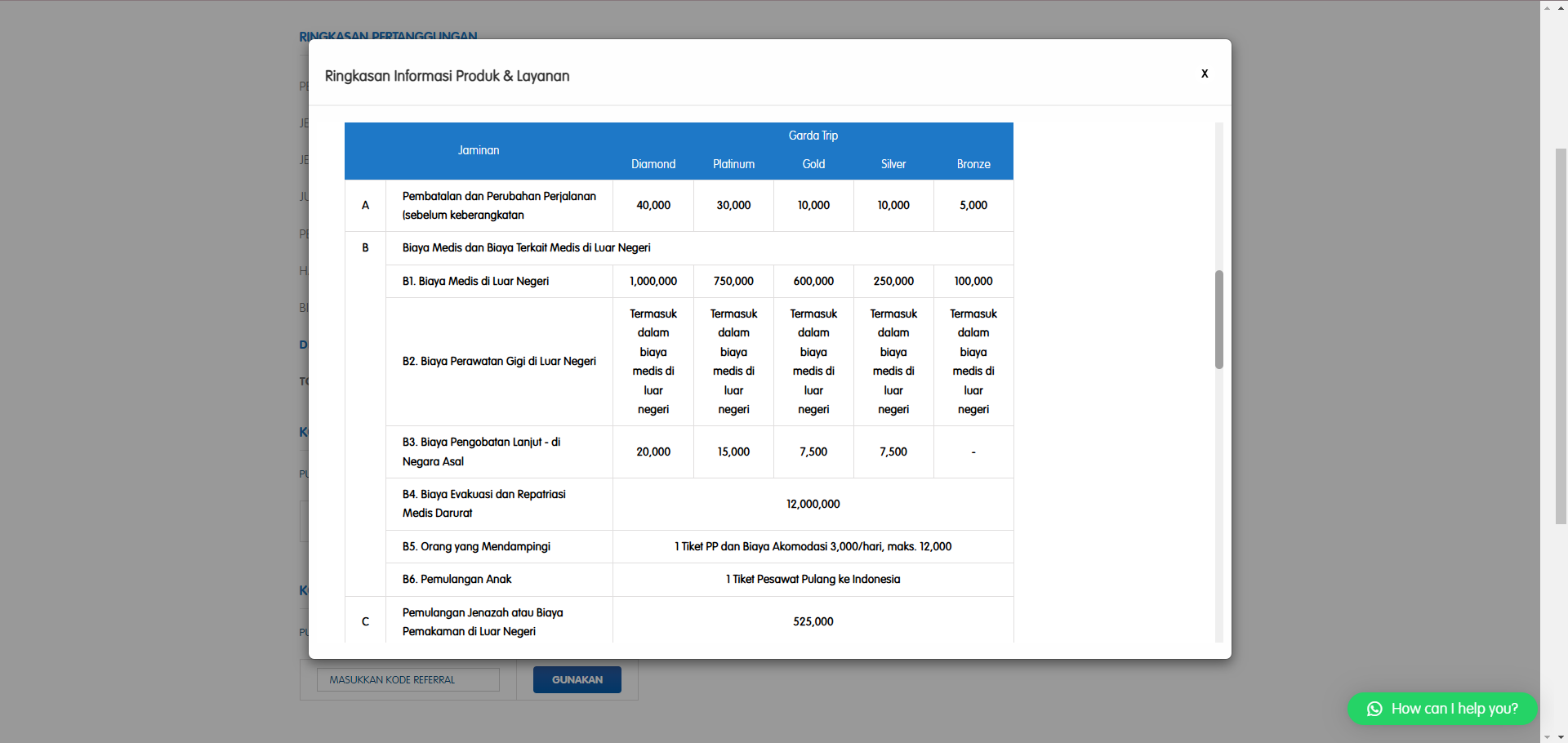Click 'B2. Biaya Perawatan Gigi di Luar Negeri'
The image size is (1568, 743).
click(499, 362)
